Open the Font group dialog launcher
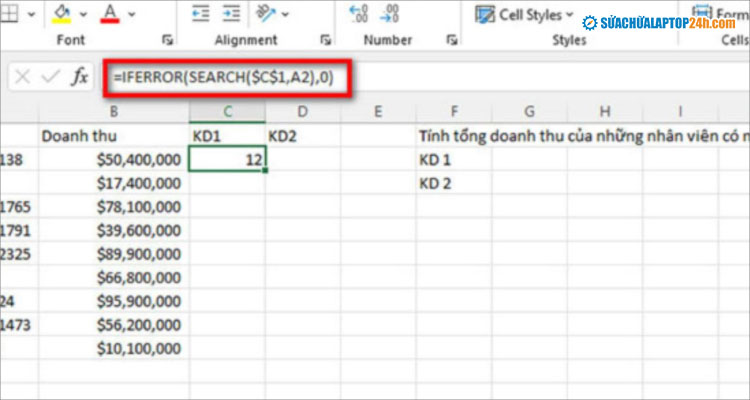Screen dimensions: 750x400 [167, 41]
